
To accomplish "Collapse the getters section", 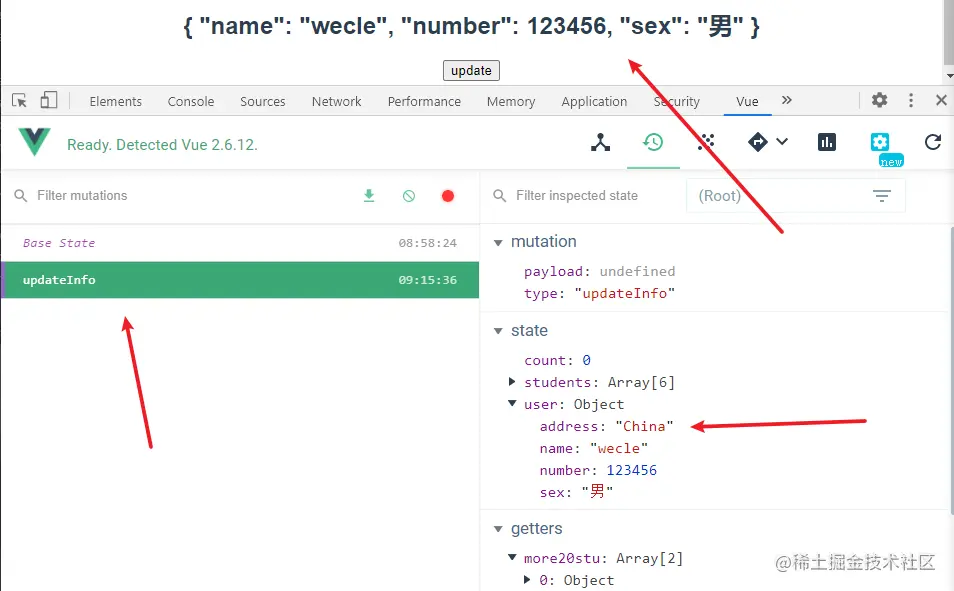I will point(498,529).
